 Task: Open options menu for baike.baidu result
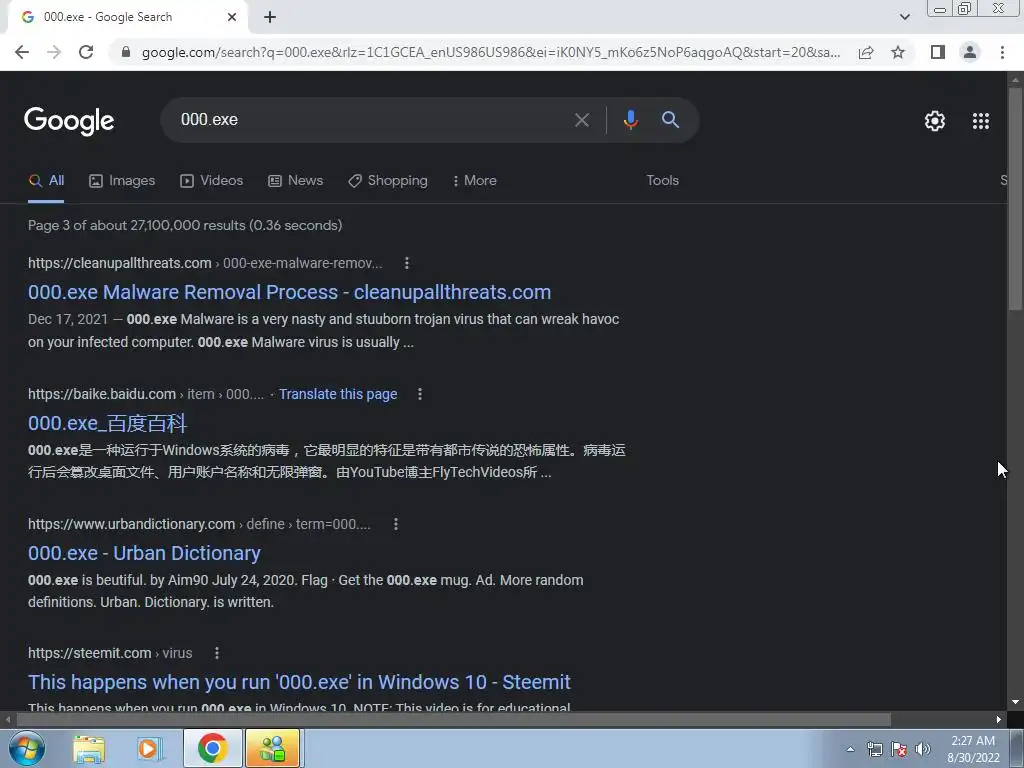(420, 394)
